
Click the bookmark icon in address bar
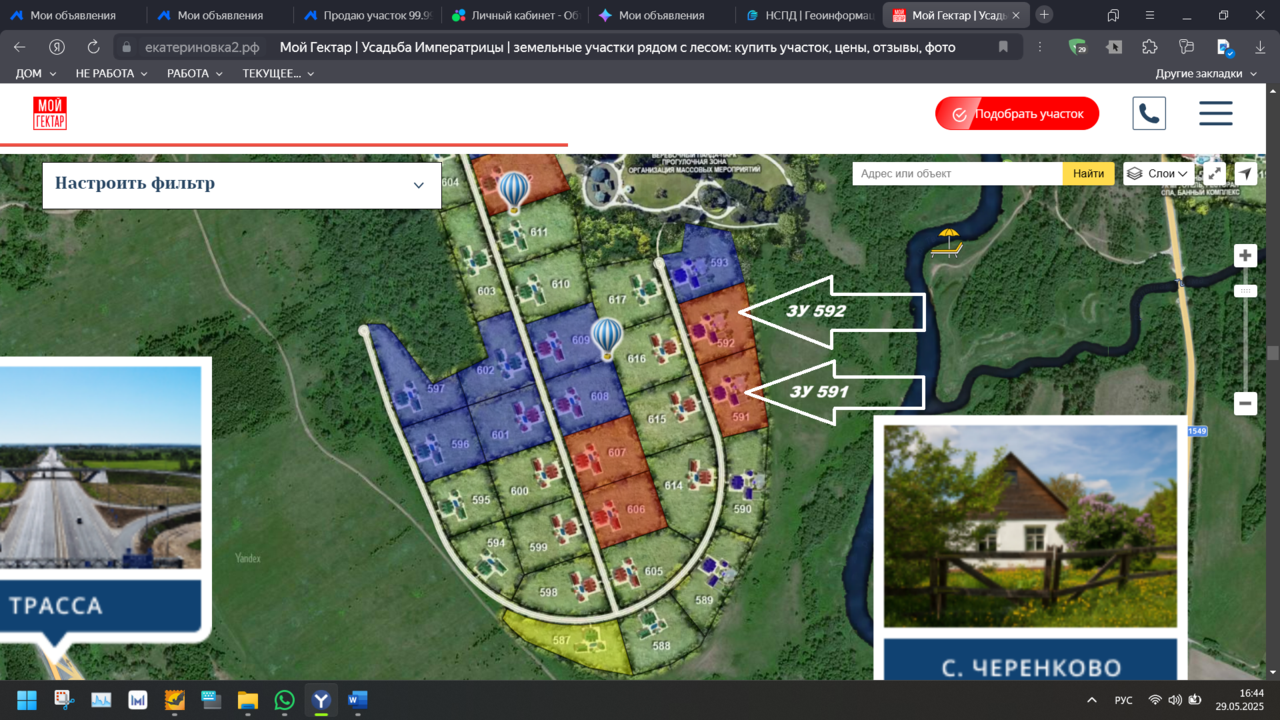(1003, 47)
